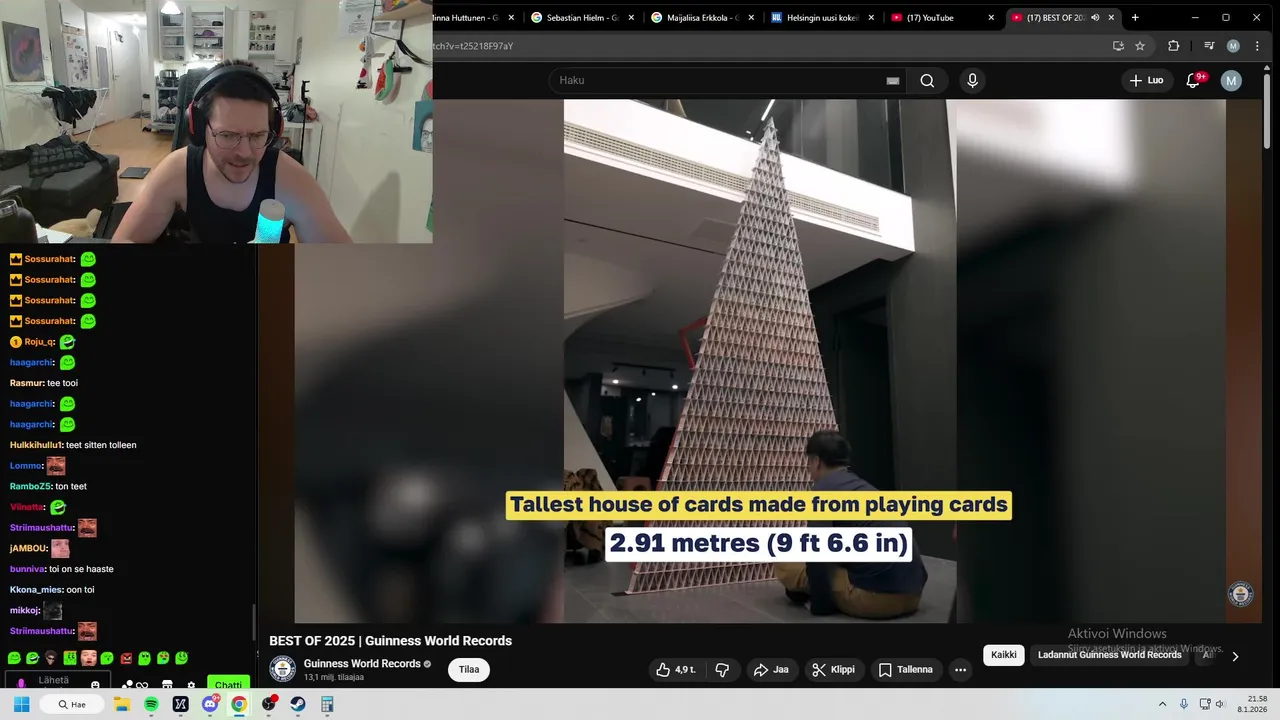1280x720 pixels.
Task: Show more filter chips with right arrow
Action: (1235, 656)
